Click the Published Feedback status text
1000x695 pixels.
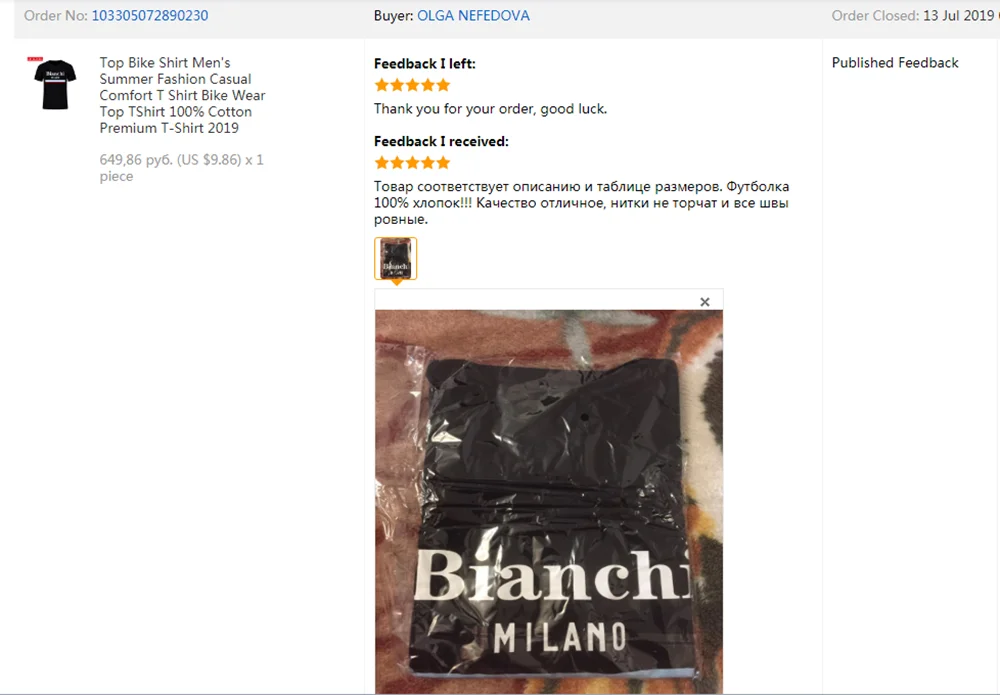[895, 62]
